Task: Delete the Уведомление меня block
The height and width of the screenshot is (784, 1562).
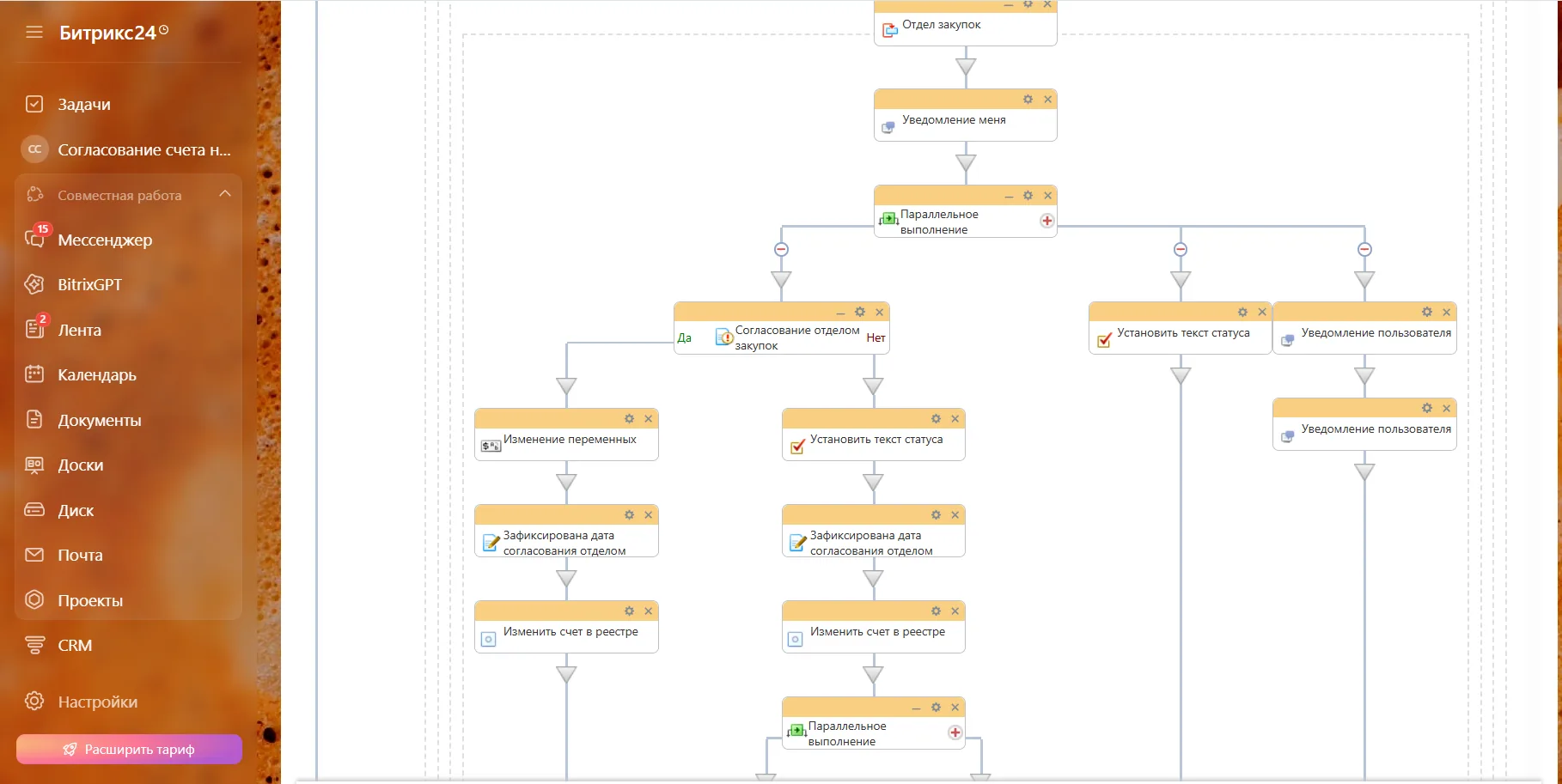Action: pyautogui.click(x=1047, y=100)
